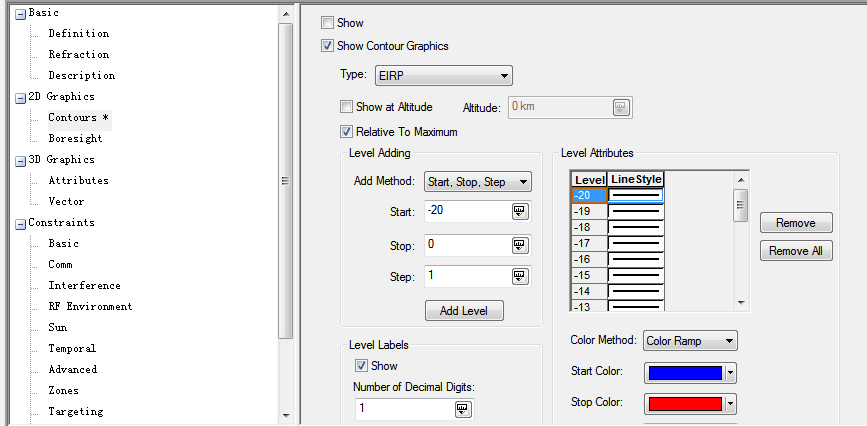The width and height of the screenshot is (867, 426).
Task: Click LineStyle cell for level -17
Action: pyautogui.click(x=635, y=243)
